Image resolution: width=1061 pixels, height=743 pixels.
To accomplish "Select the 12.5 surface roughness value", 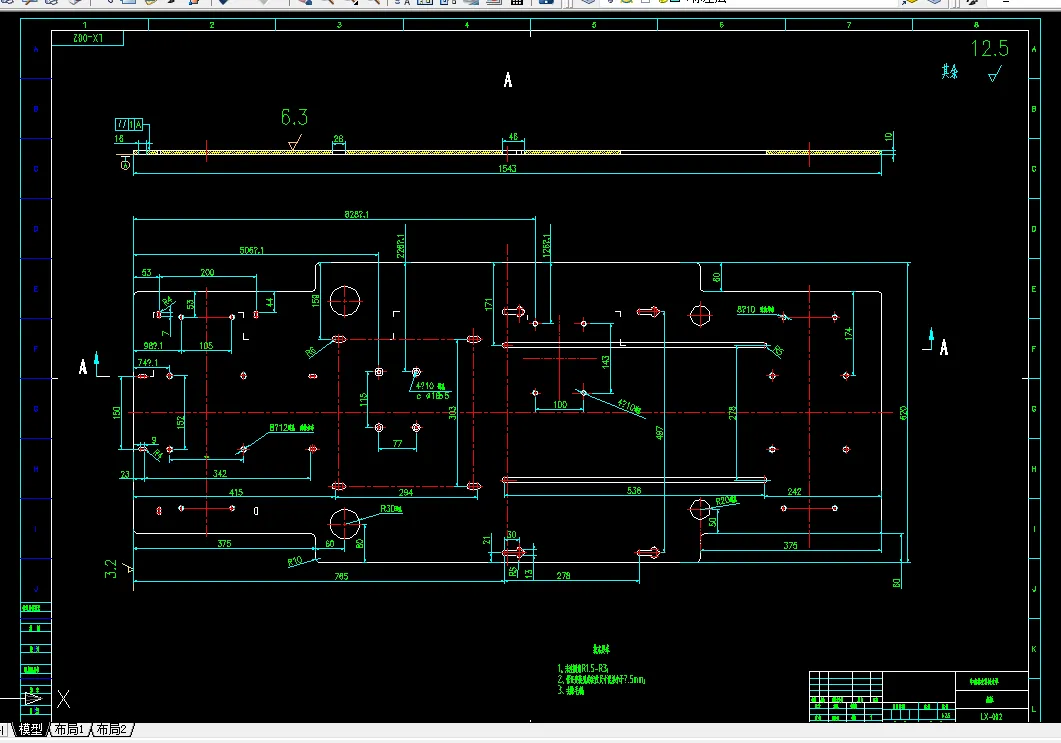I will tap(990, 49).
